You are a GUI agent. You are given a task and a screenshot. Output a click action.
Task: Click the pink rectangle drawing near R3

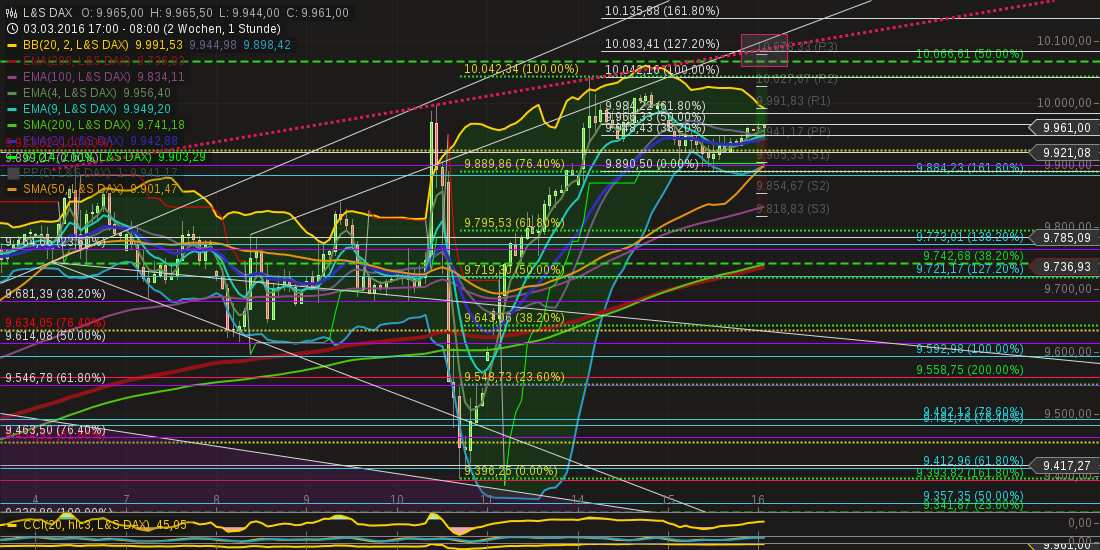tap(764, 50)
